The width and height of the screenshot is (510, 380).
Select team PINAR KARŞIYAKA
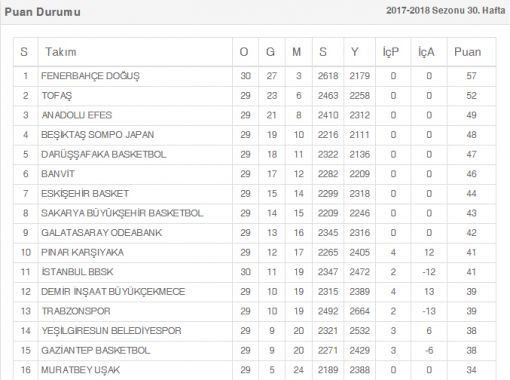click(x=82, y=252)
